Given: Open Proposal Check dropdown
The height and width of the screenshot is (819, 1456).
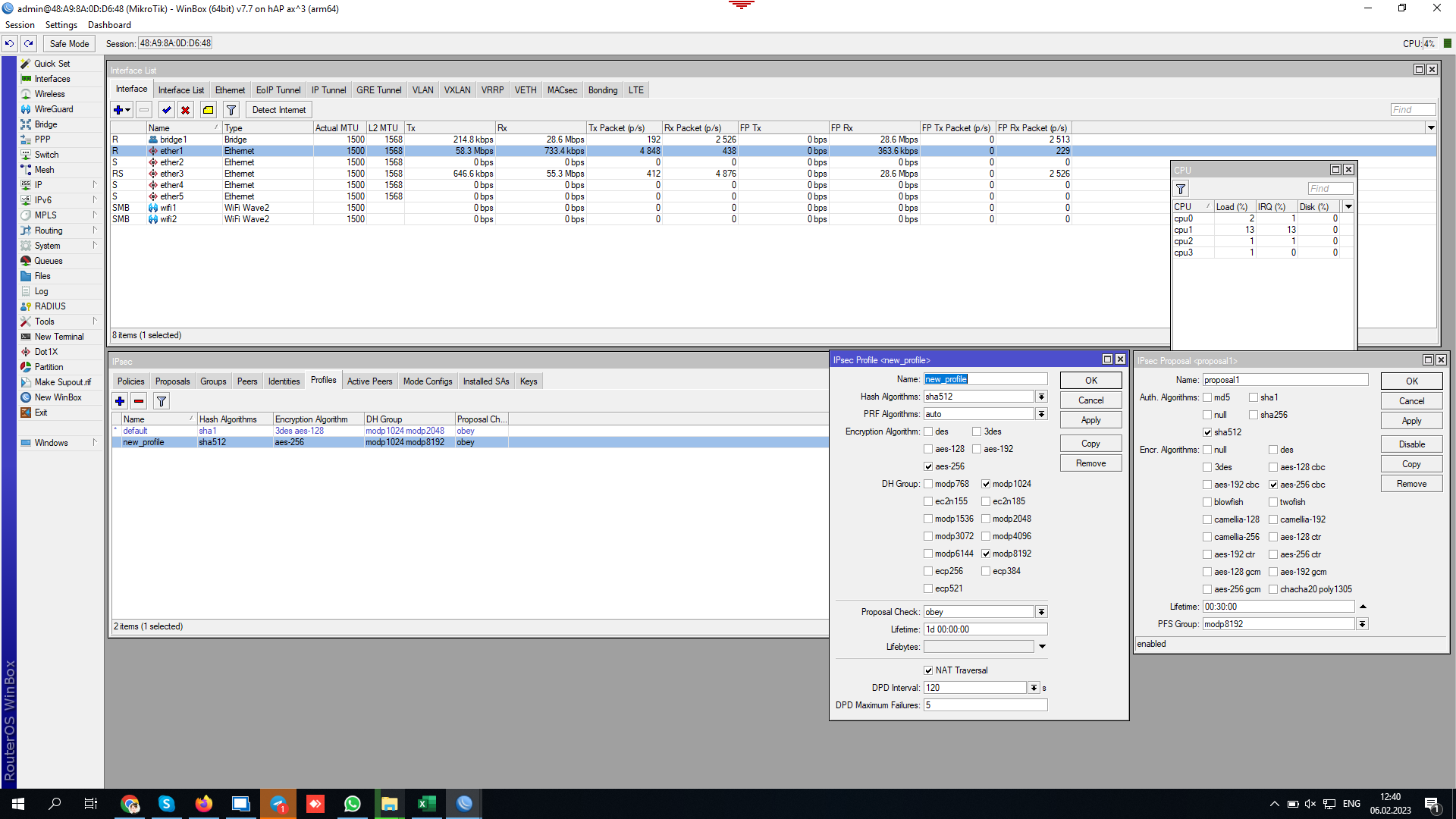Looking at the screenshot, I should point(1042,612).
